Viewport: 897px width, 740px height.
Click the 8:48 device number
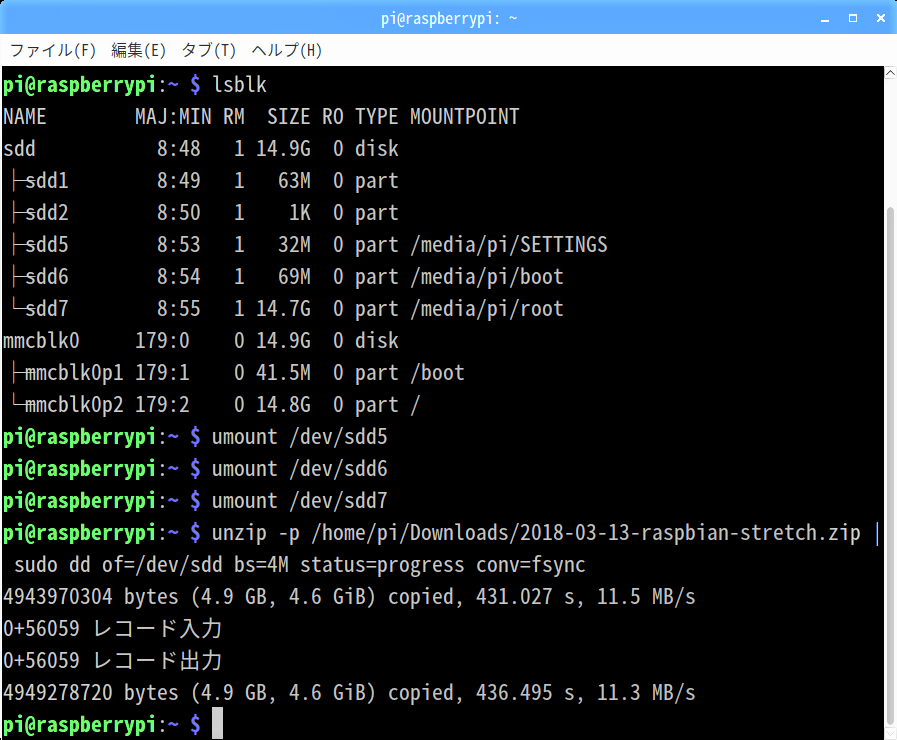coord(178,149)
